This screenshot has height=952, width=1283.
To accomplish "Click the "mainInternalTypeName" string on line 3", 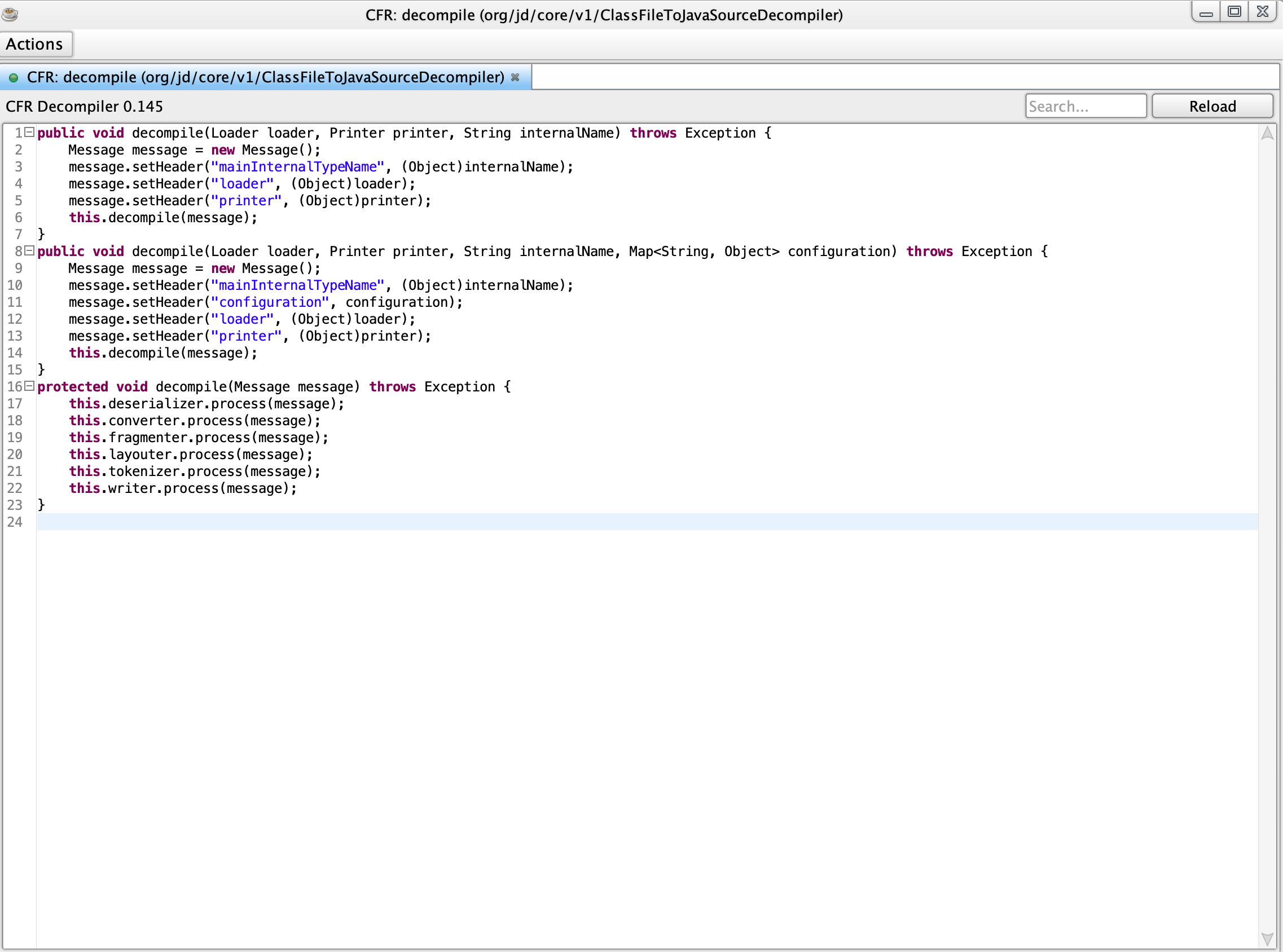I will [297, 167].
